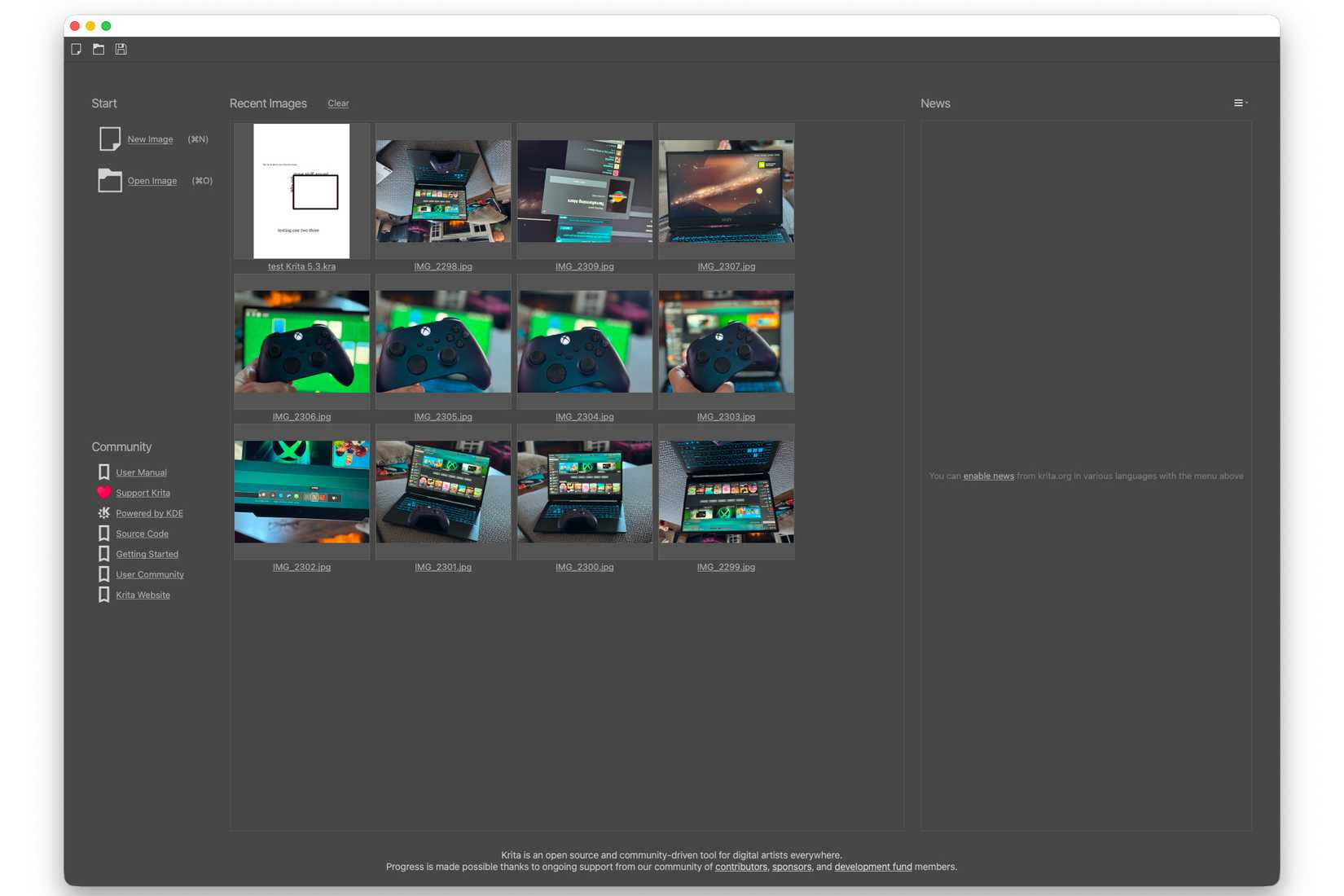Click the new document icon in the toolbar
Viewport: 1344px width, 896px height.
[x=76, y=49]
